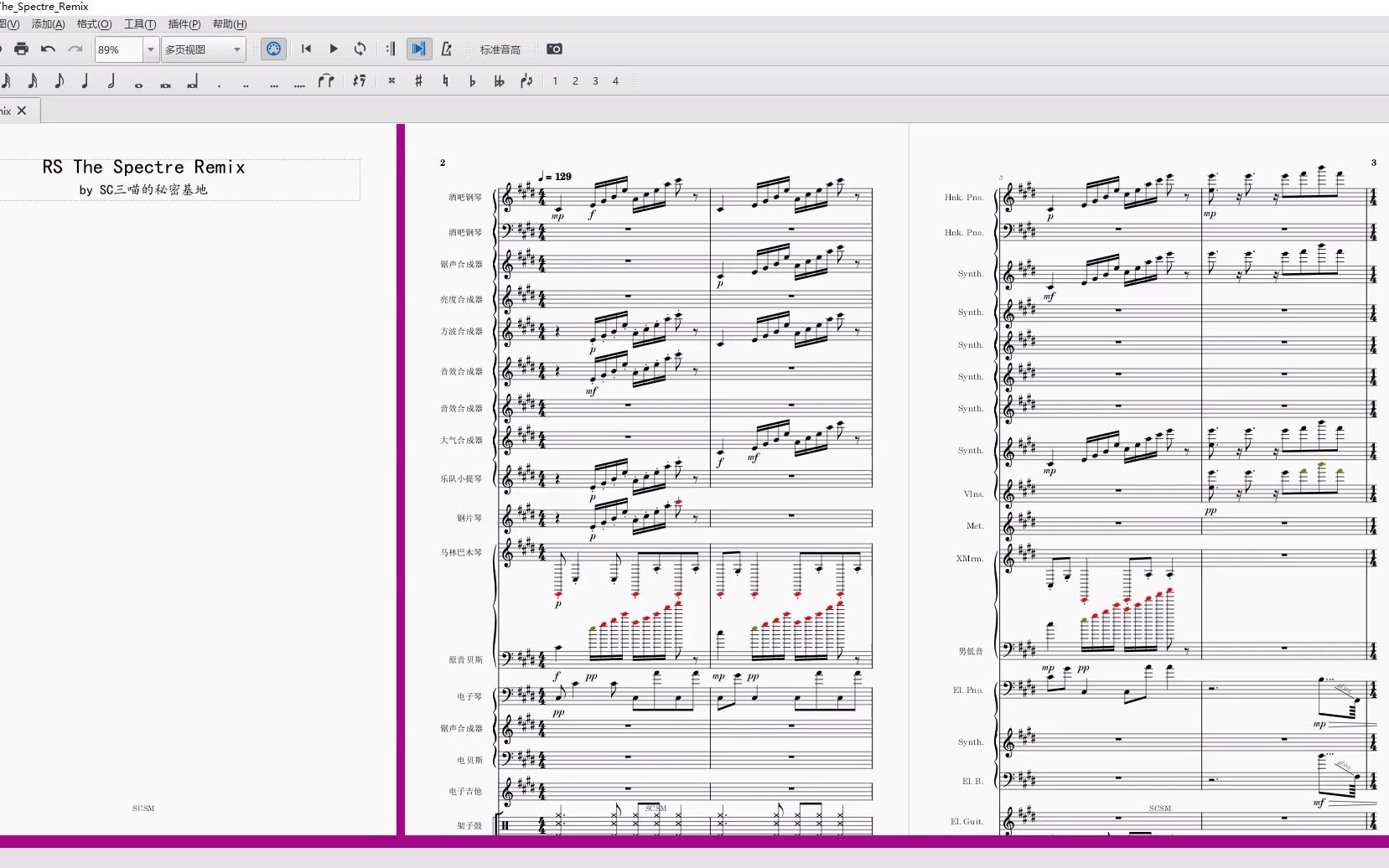The width and height of the screenshot is (1389, 868).
Task: Open the 工具(T) menu
Action: (x=140, y=24)
